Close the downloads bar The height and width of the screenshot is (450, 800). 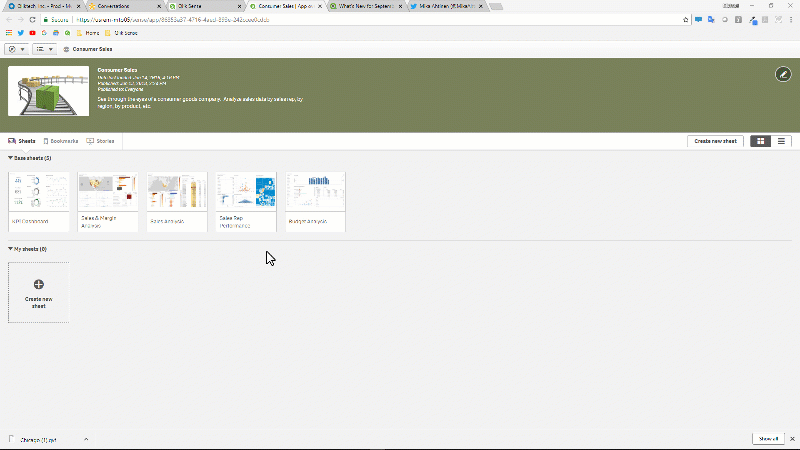(x=792, y=439)
